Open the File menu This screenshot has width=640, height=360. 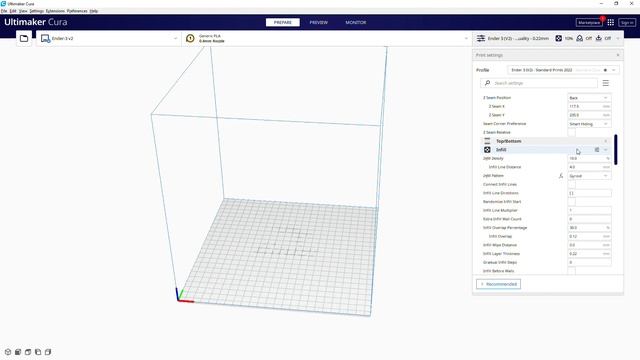click(4, 11)
